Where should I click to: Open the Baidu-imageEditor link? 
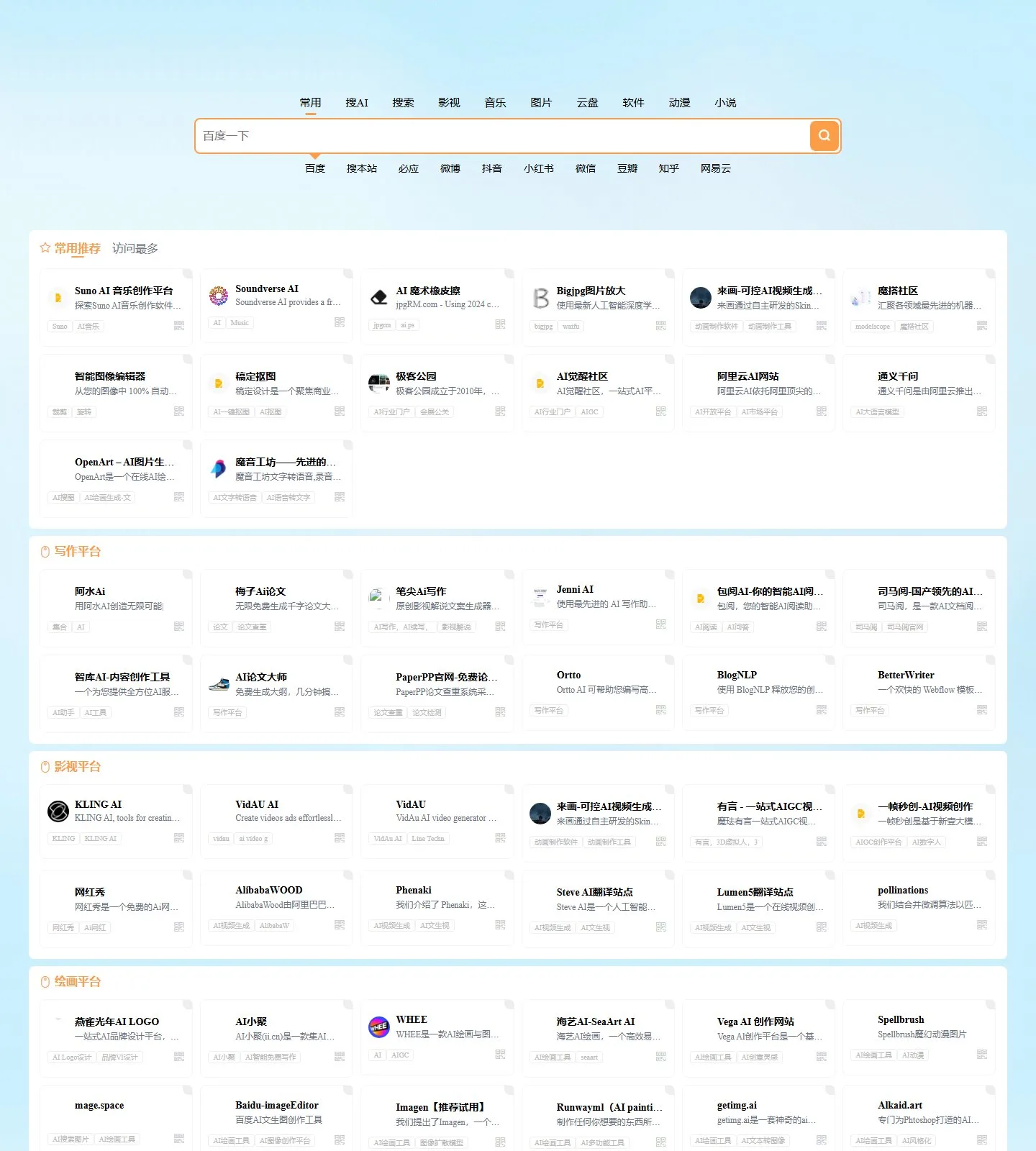coord(277,1105)
